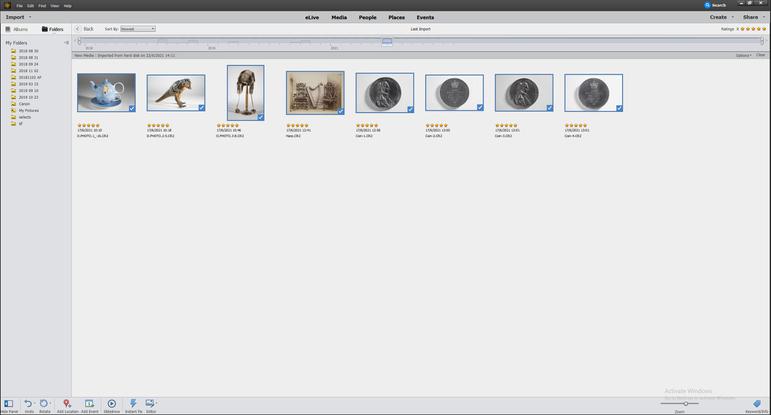Click the Rotate icon
The image size is (771, 415).
[44, 404]
